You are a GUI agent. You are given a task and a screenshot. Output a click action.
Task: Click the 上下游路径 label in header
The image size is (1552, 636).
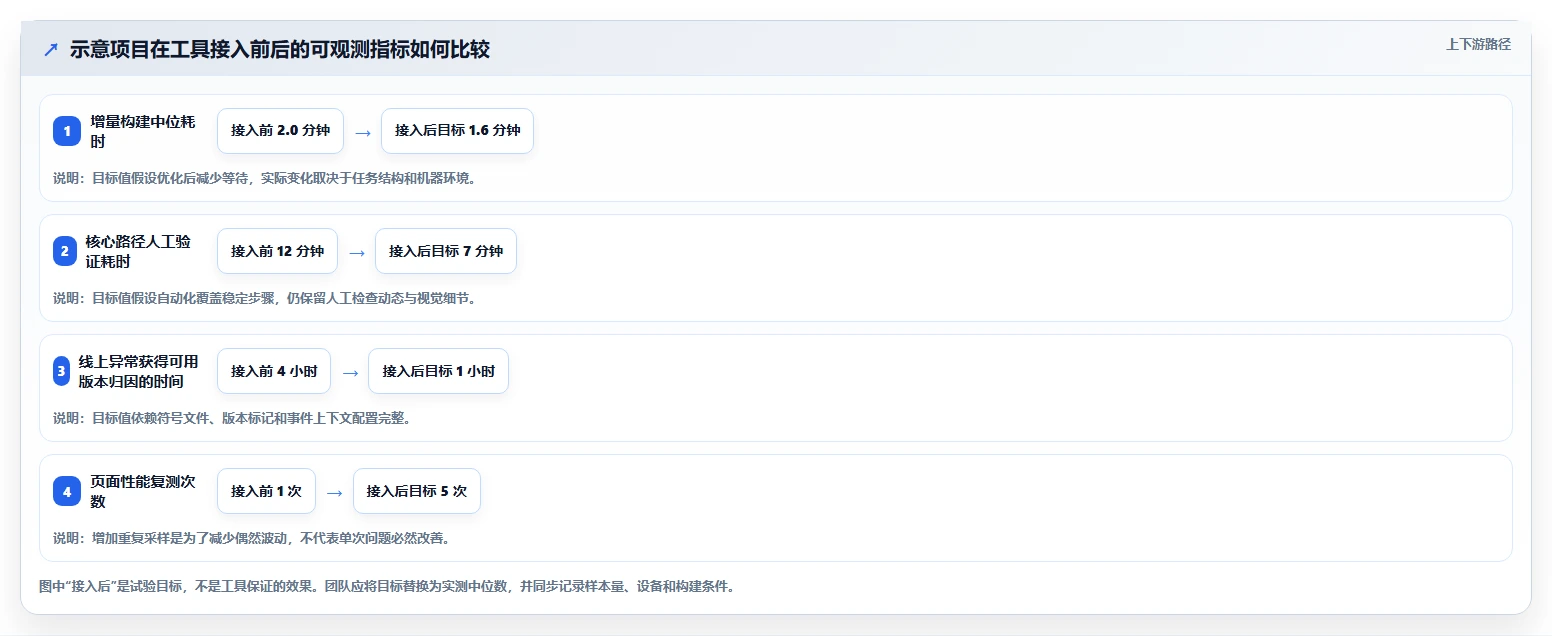tap(1478, 44)
